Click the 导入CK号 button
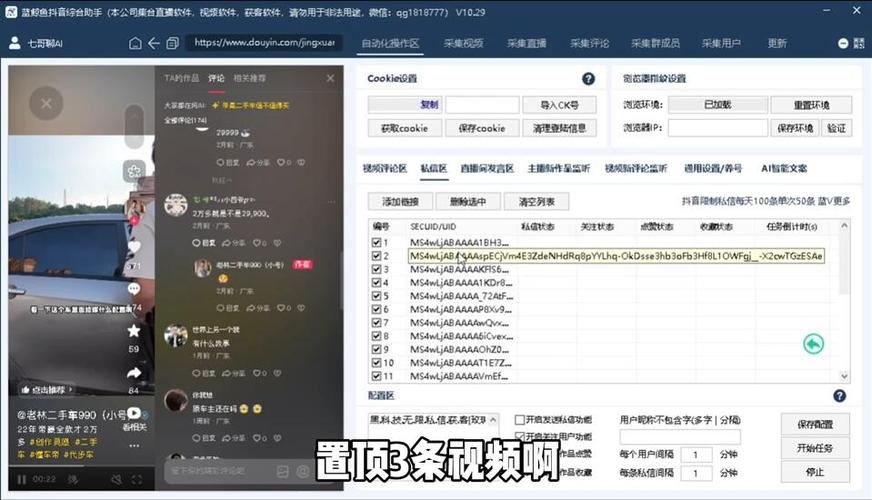The image size is (872, 500). click(x=559, y=105)
